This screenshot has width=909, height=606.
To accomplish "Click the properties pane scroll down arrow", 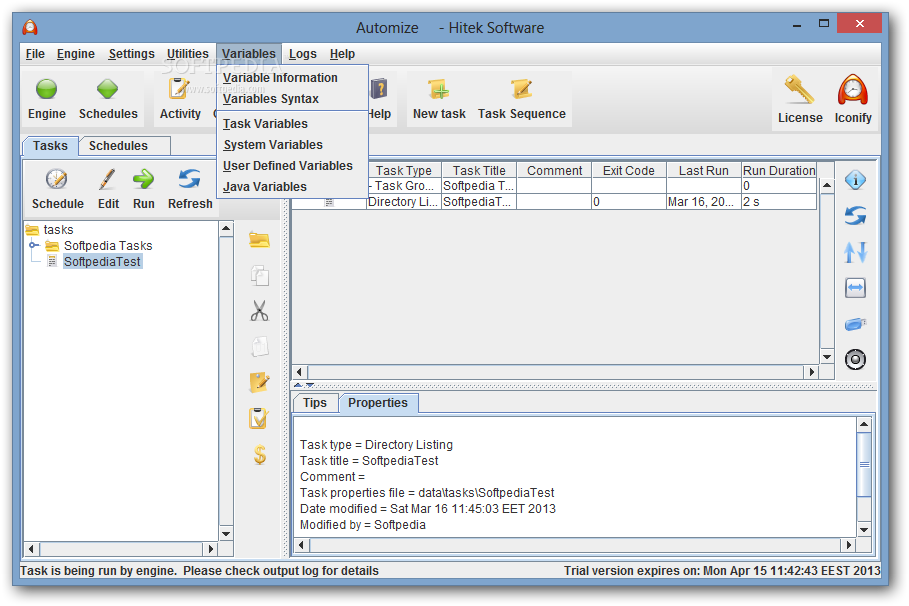I will point(864,529).
